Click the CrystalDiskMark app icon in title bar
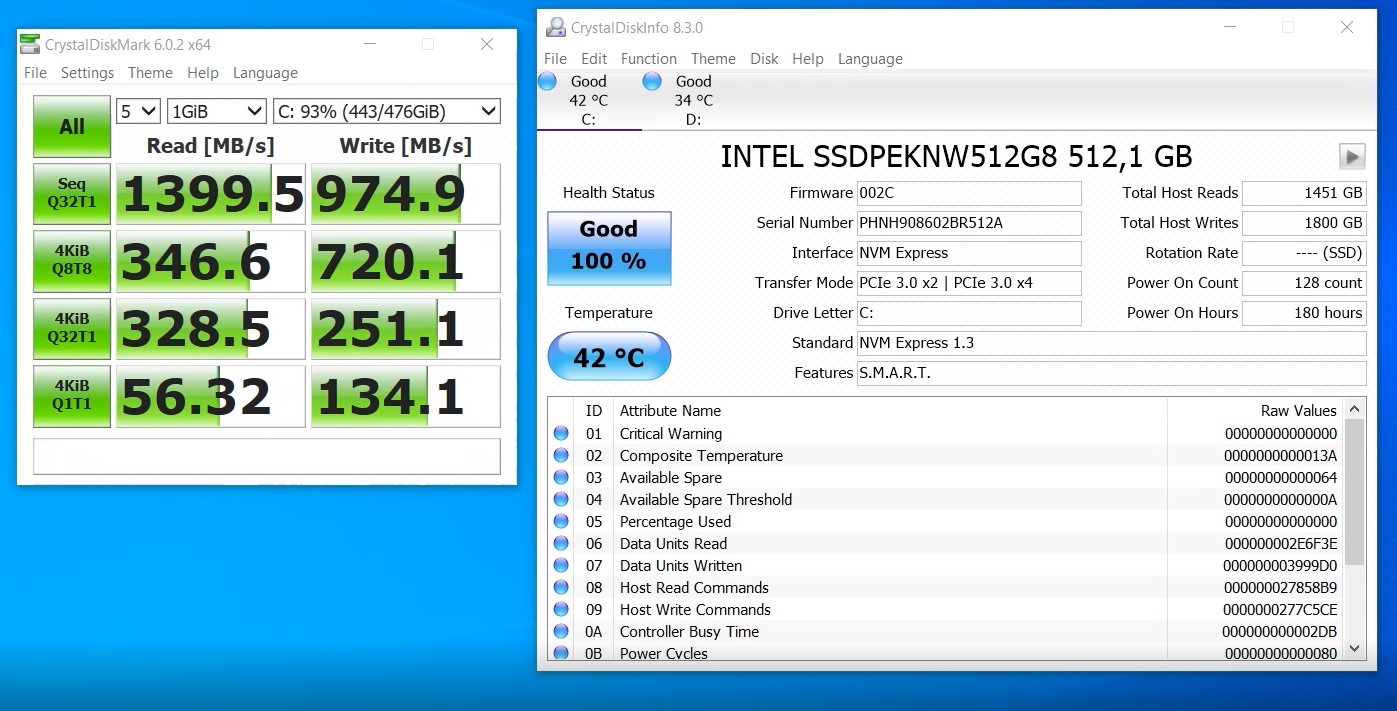 pos(31,44)
